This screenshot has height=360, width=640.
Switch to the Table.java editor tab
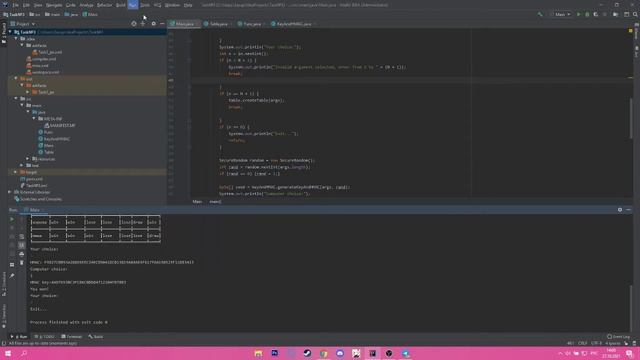(218, 24)
